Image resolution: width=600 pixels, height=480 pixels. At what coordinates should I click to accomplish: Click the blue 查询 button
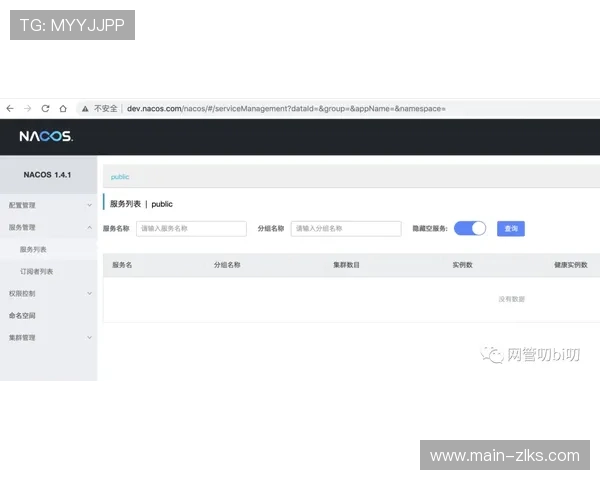511,229
